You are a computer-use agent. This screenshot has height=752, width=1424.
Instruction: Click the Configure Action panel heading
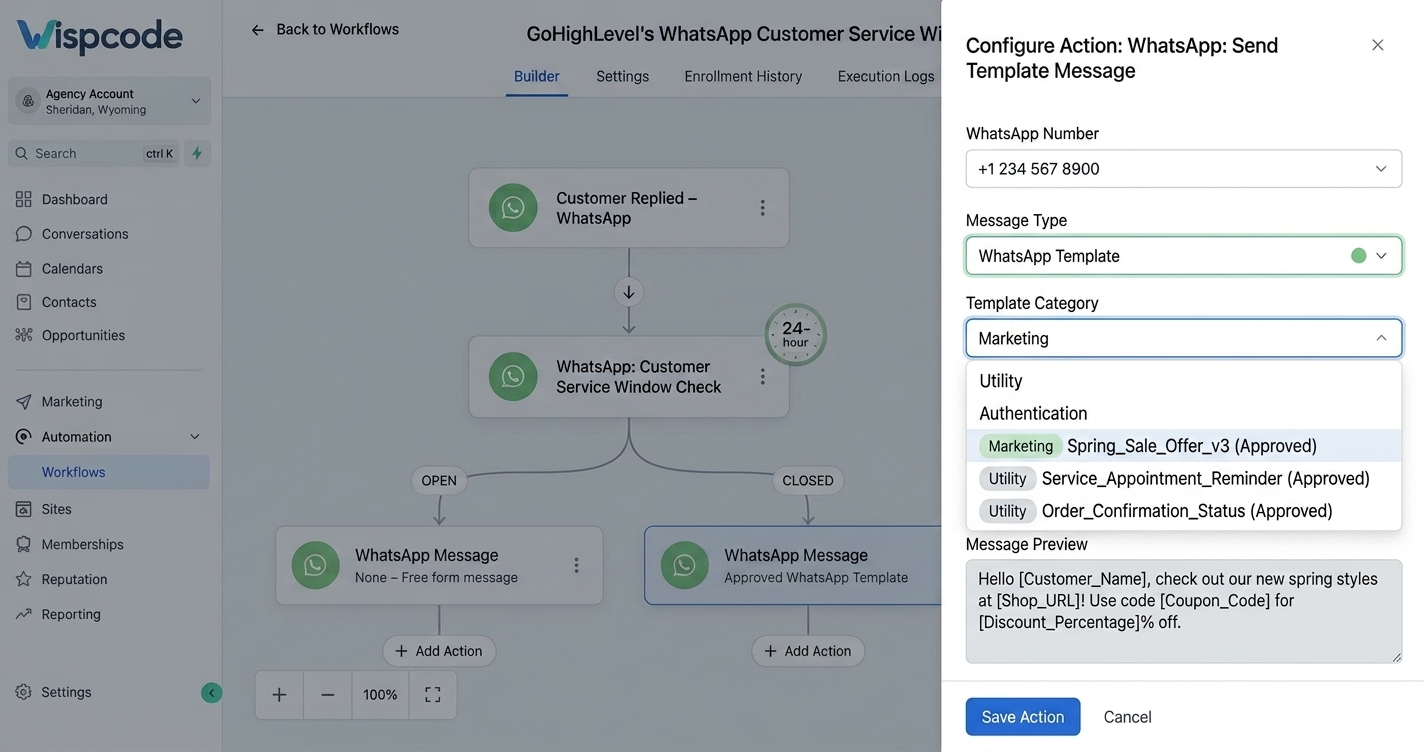click(x=1122, y=58)
